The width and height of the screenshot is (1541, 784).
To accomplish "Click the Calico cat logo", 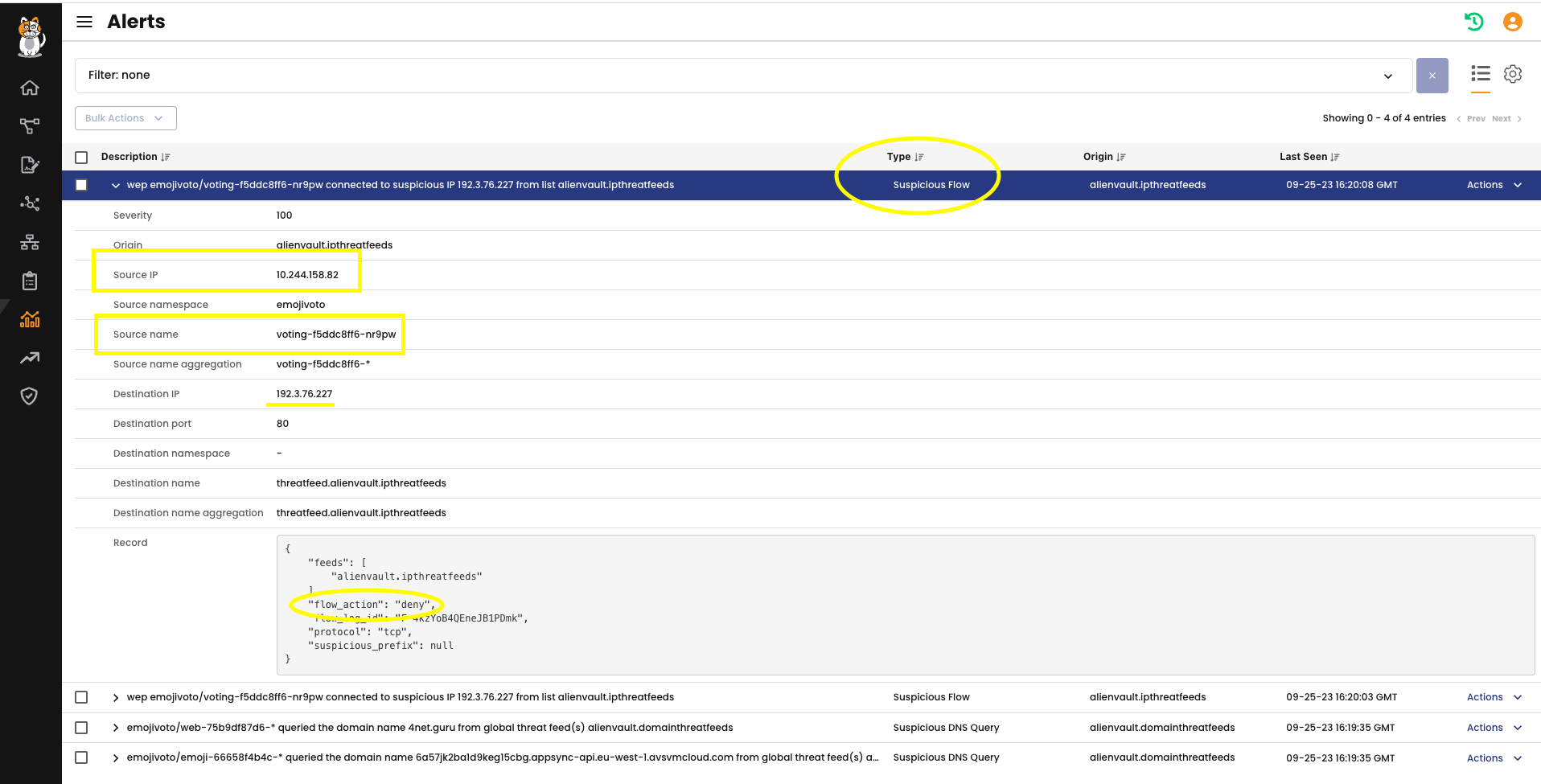I will (x=31, y=37).
